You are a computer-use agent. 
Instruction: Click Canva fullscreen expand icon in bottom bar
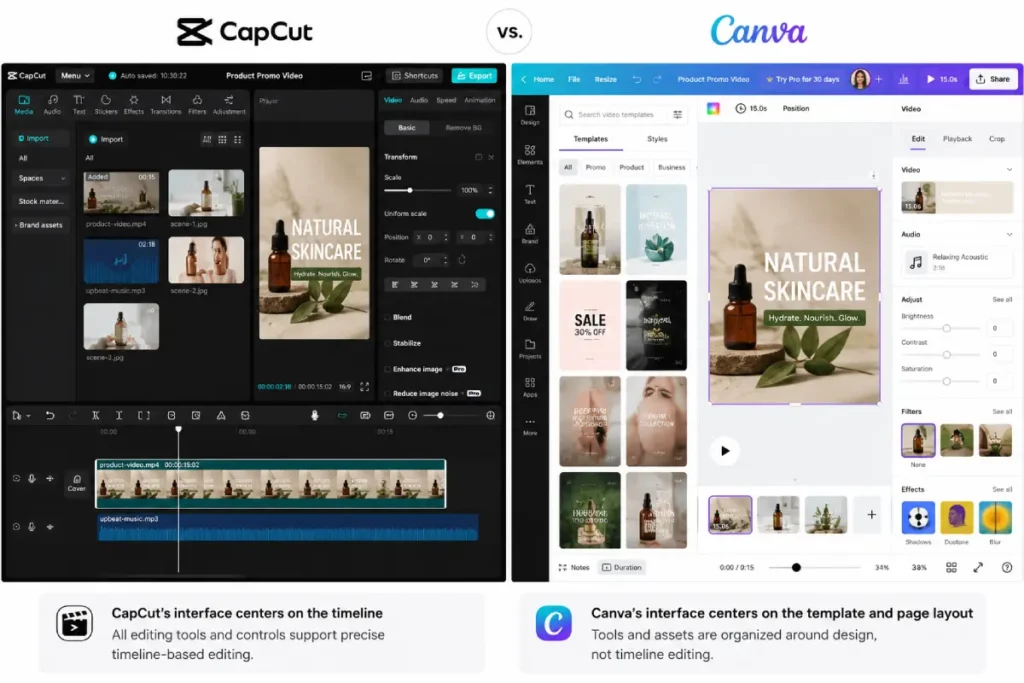(x=978, y=567)
